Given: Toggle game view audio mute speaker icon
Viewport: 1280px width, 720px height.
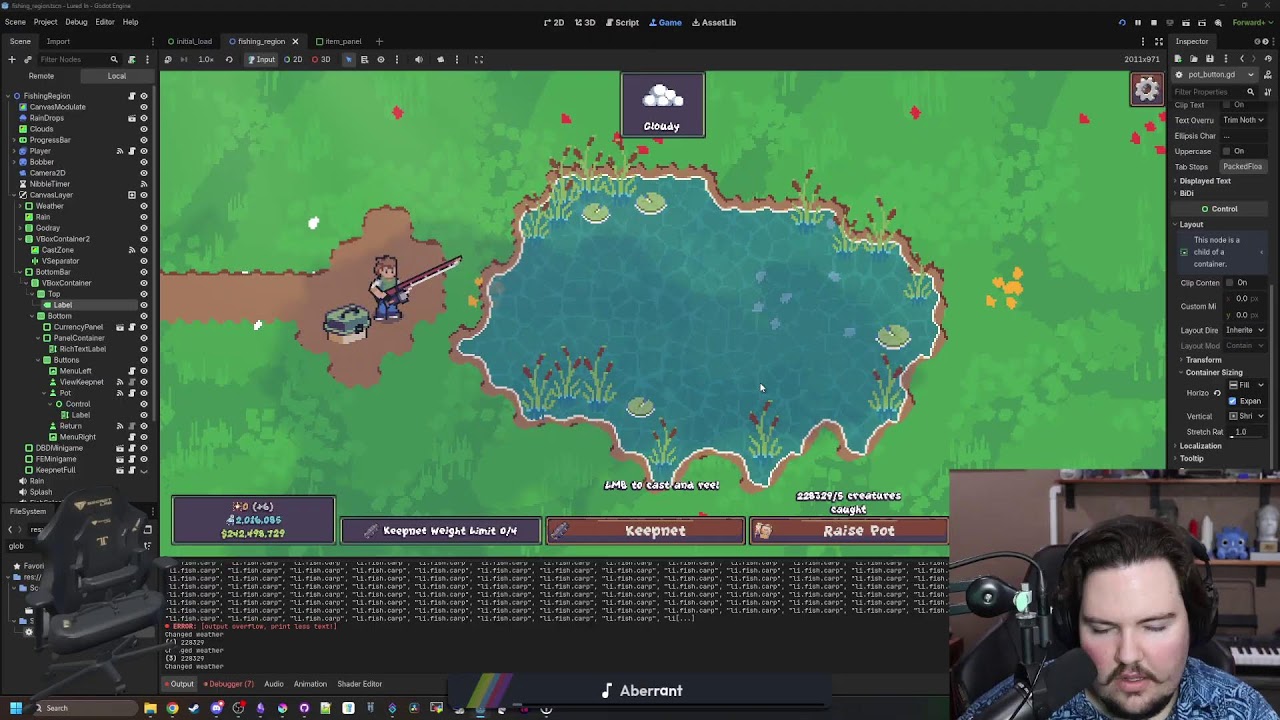Looking at the screenshot, I should 418,59.
